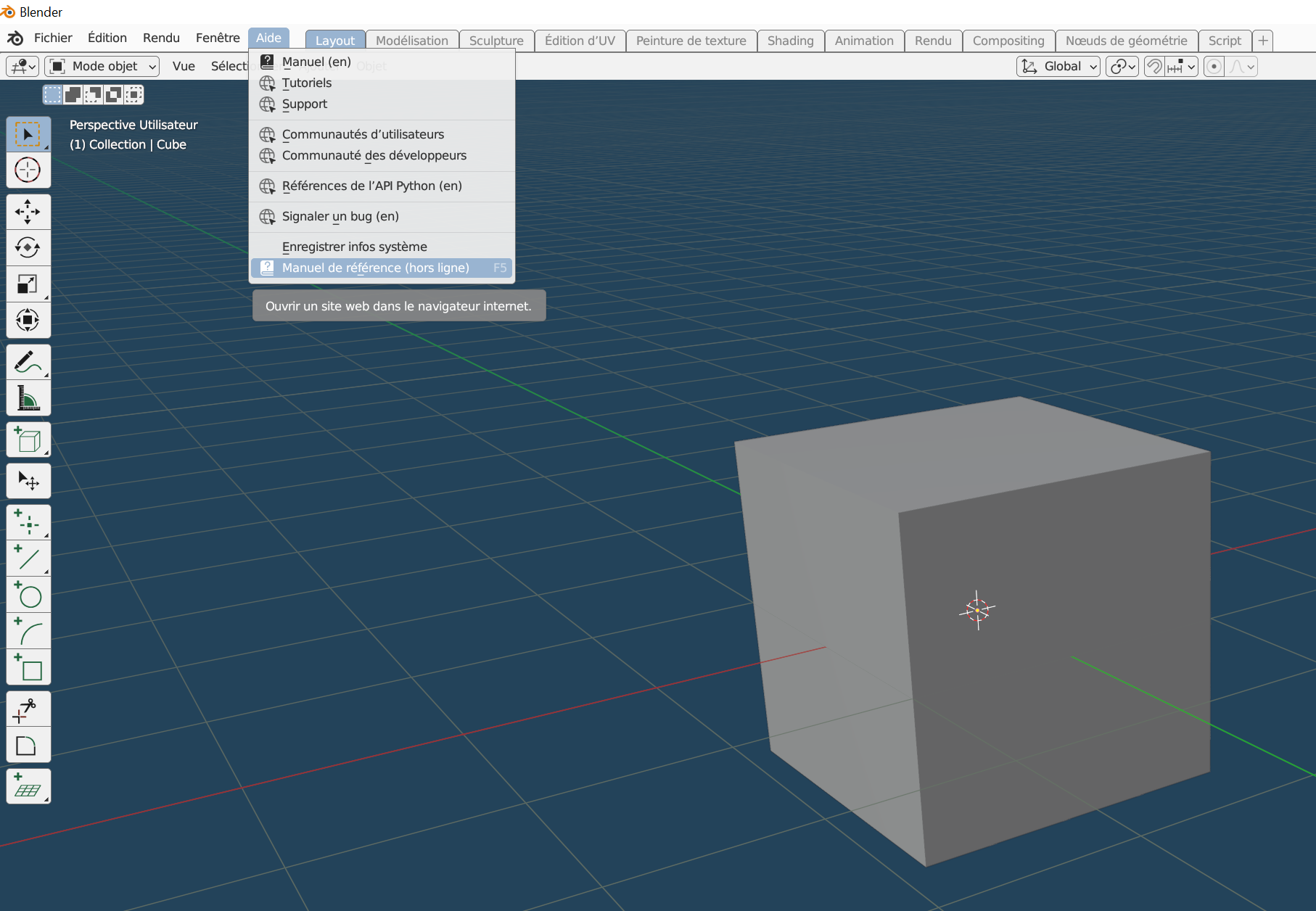Activate the 3D Cursor tool
The height and width of the screenshot is (911, 1316).
click(x=28, y=170)
